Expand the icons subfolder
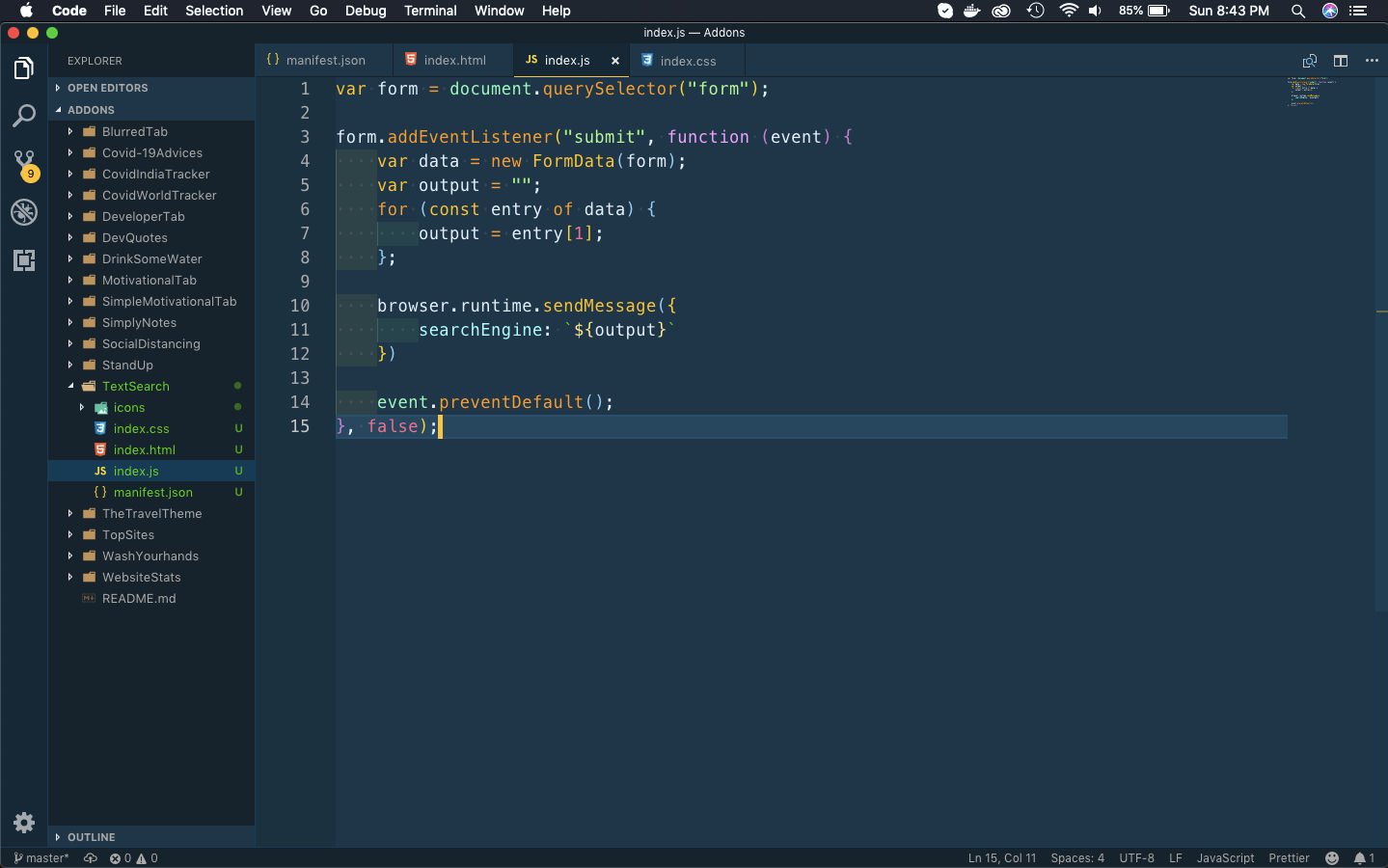Screen dimensions: 1388x868 pyautogui.click(x=151, y=407)
